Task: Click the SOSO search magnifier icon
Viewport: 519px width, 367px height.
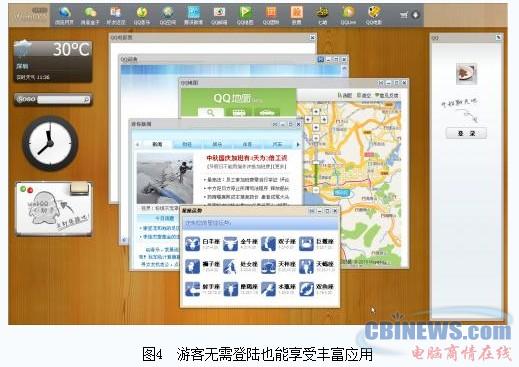Action: [x=86, y=99]
